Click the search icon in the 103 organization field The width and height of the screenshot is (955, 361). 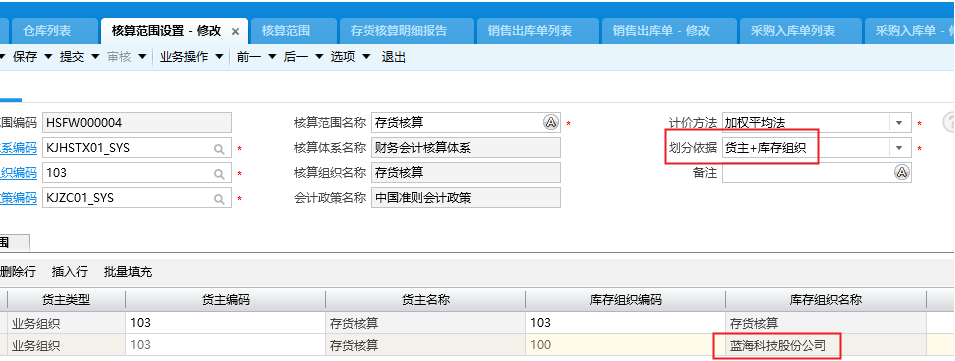[x=219, y=174]
